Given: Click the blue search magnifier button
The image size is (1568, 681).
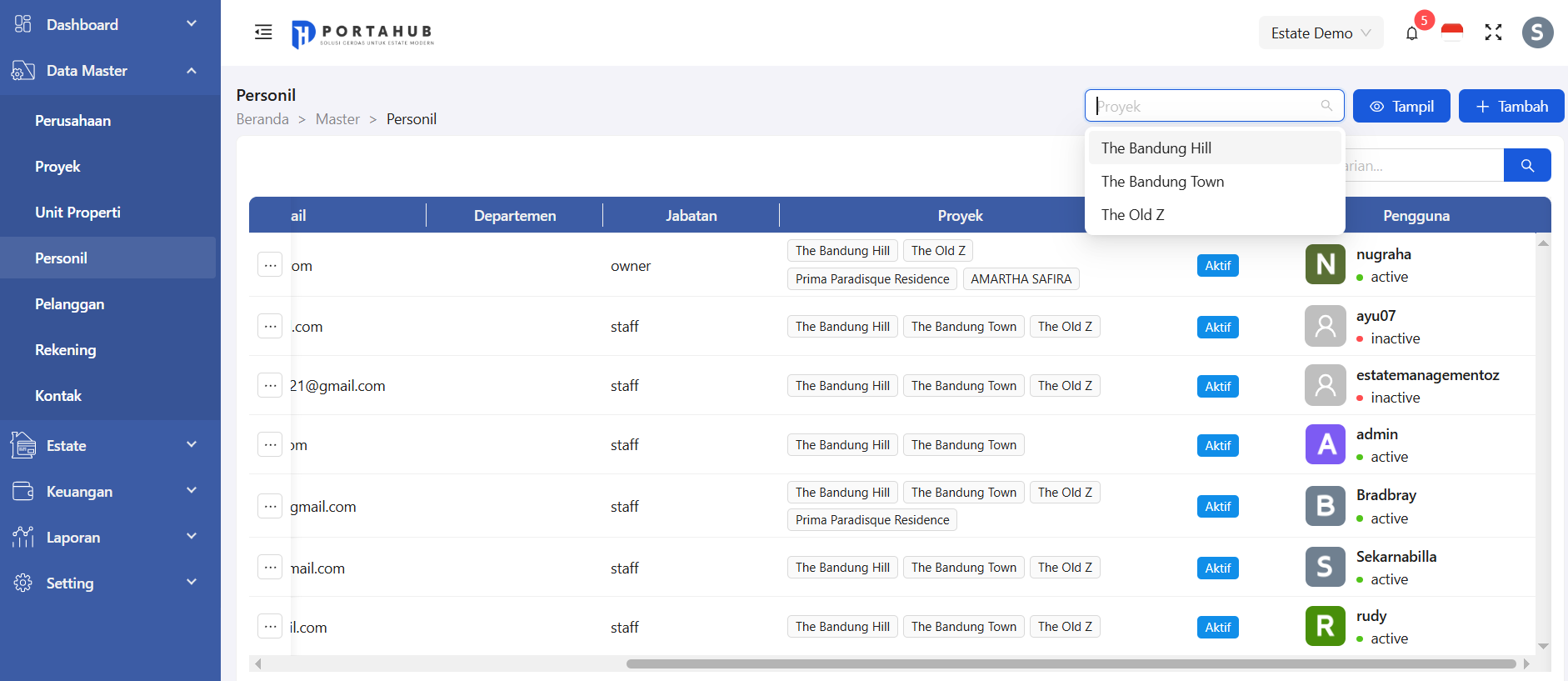Looking at the screenshot, I should click(x=1527, y=165).
